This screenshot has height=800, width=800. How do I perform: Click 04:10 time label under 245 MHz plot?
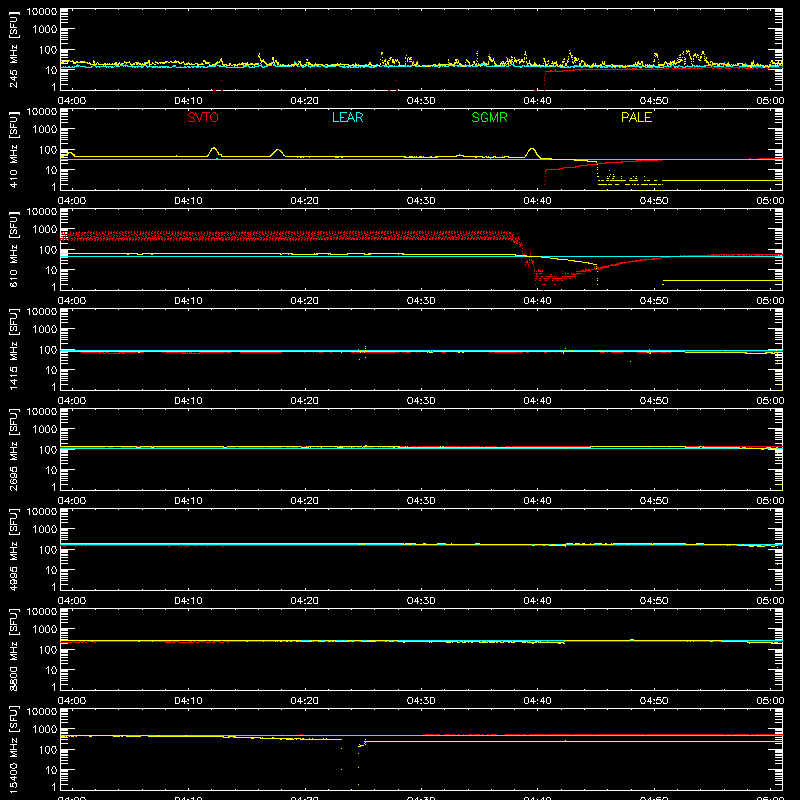[188, 101]
